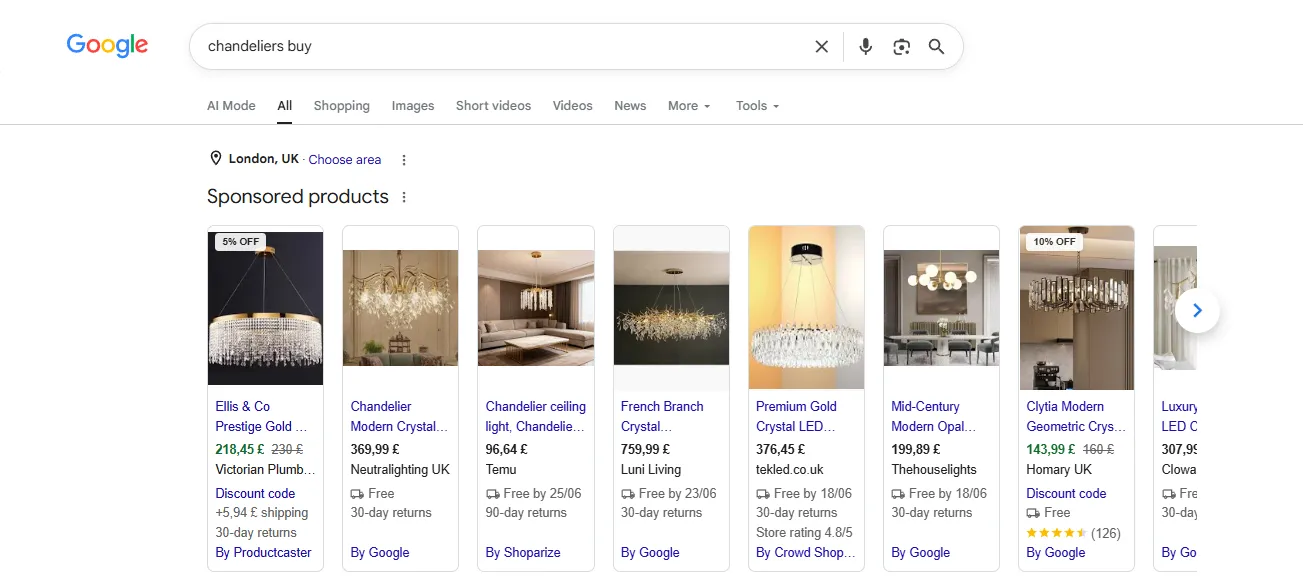Open the Mid-Century Modern Opal chandelier image
This screenshot has width=1303, height=588.
[x=941, y=308]
